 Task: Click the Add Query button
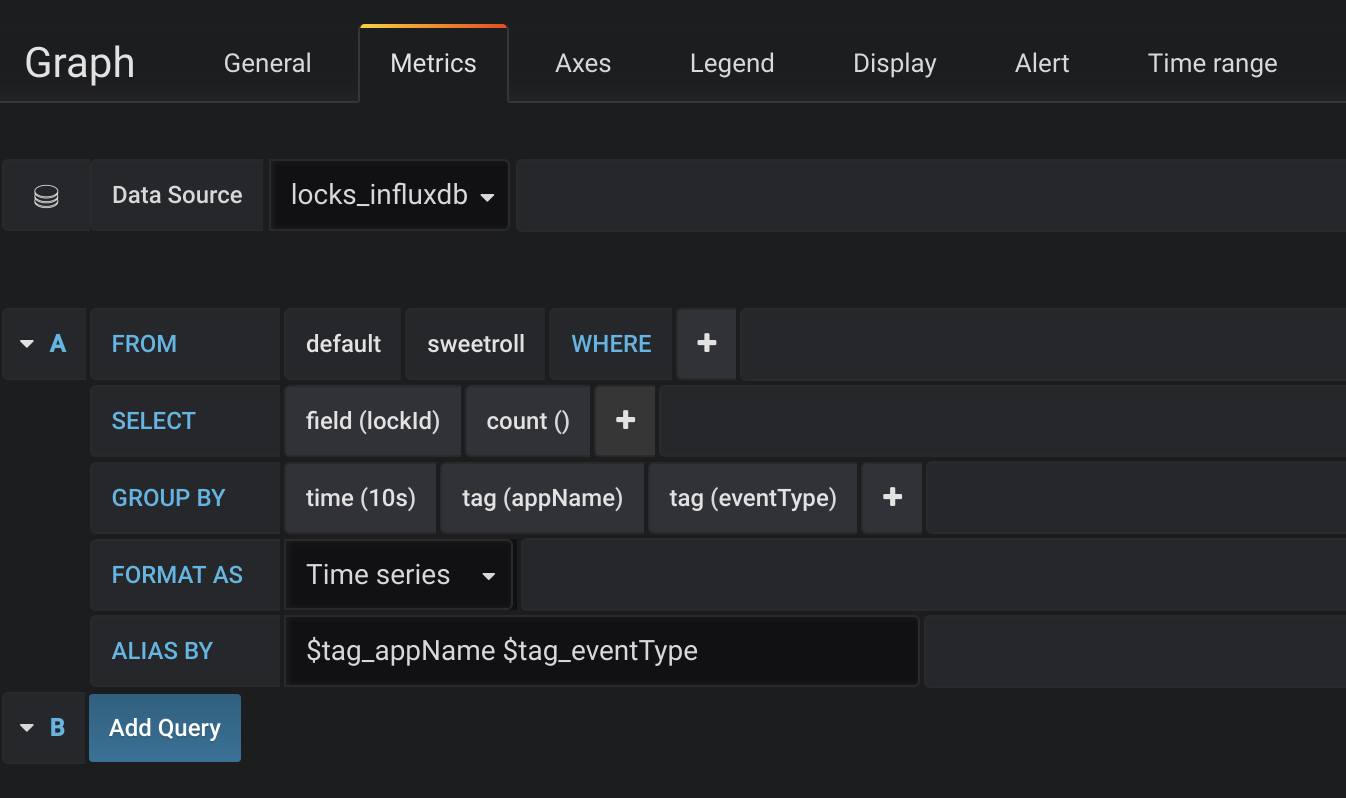(165, 728)
